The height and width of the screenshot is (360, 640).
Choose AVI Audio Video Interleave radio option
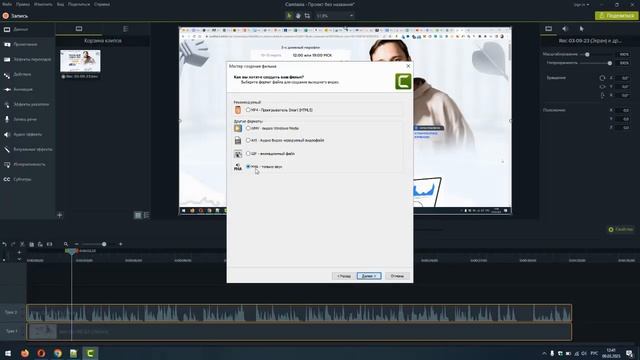click(x=248, y=140)
